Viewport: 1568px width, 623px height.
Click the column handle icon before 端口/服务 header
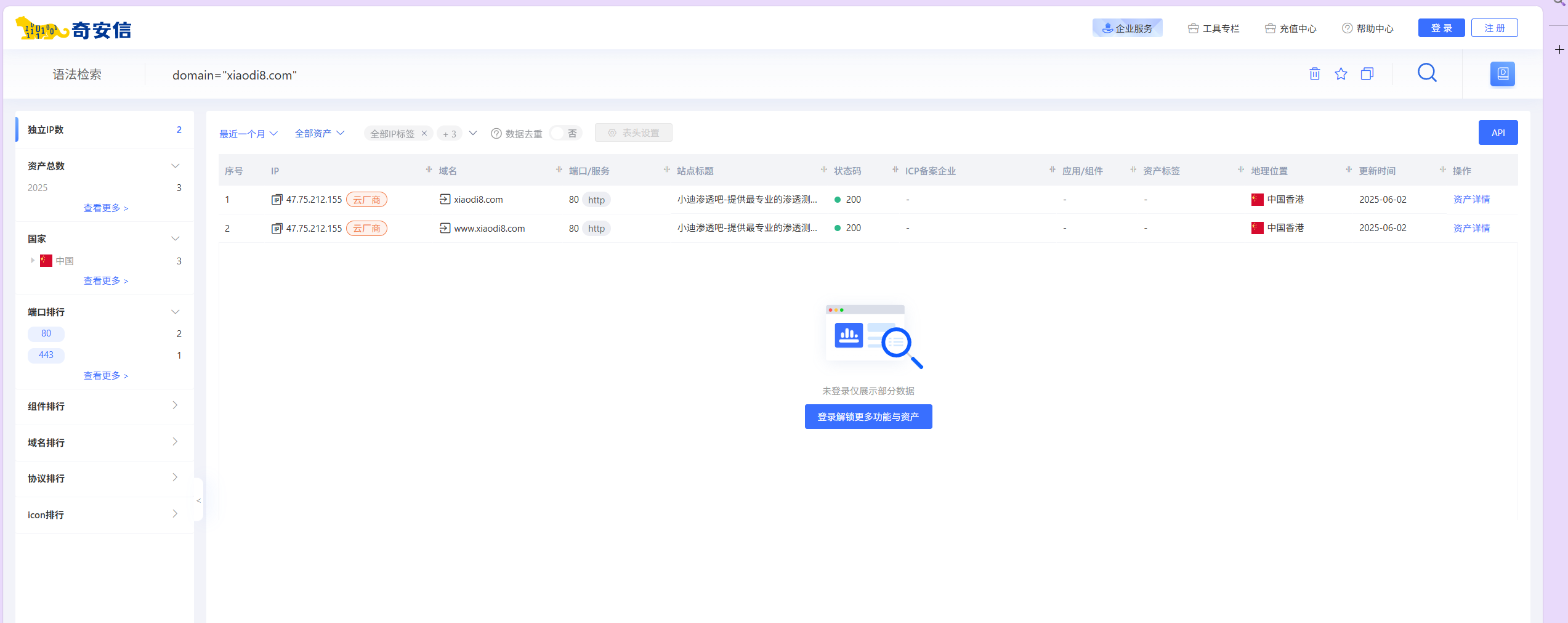pos(559,169)
